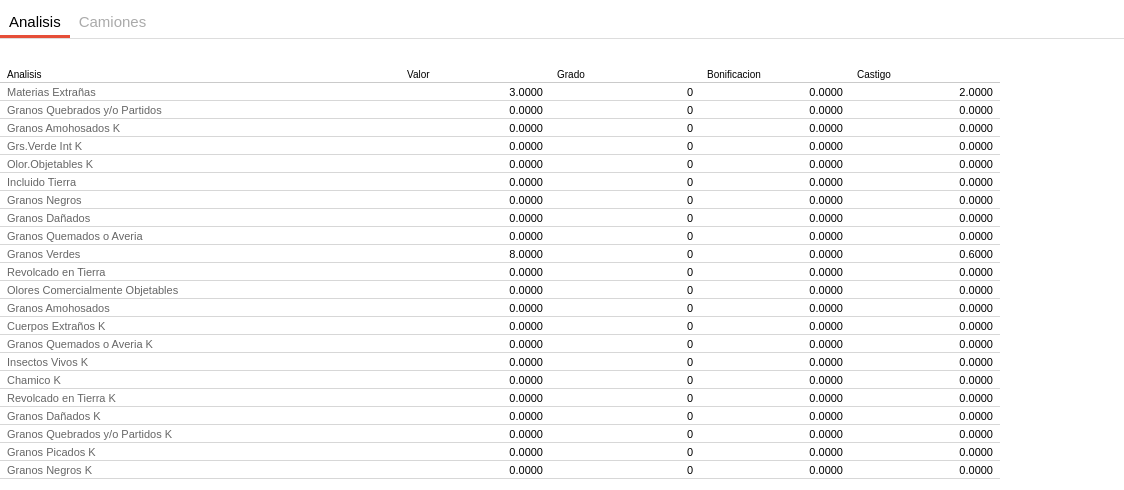Switch to the Camiones tab
The image size is (1124, 490).
[112, 22]
